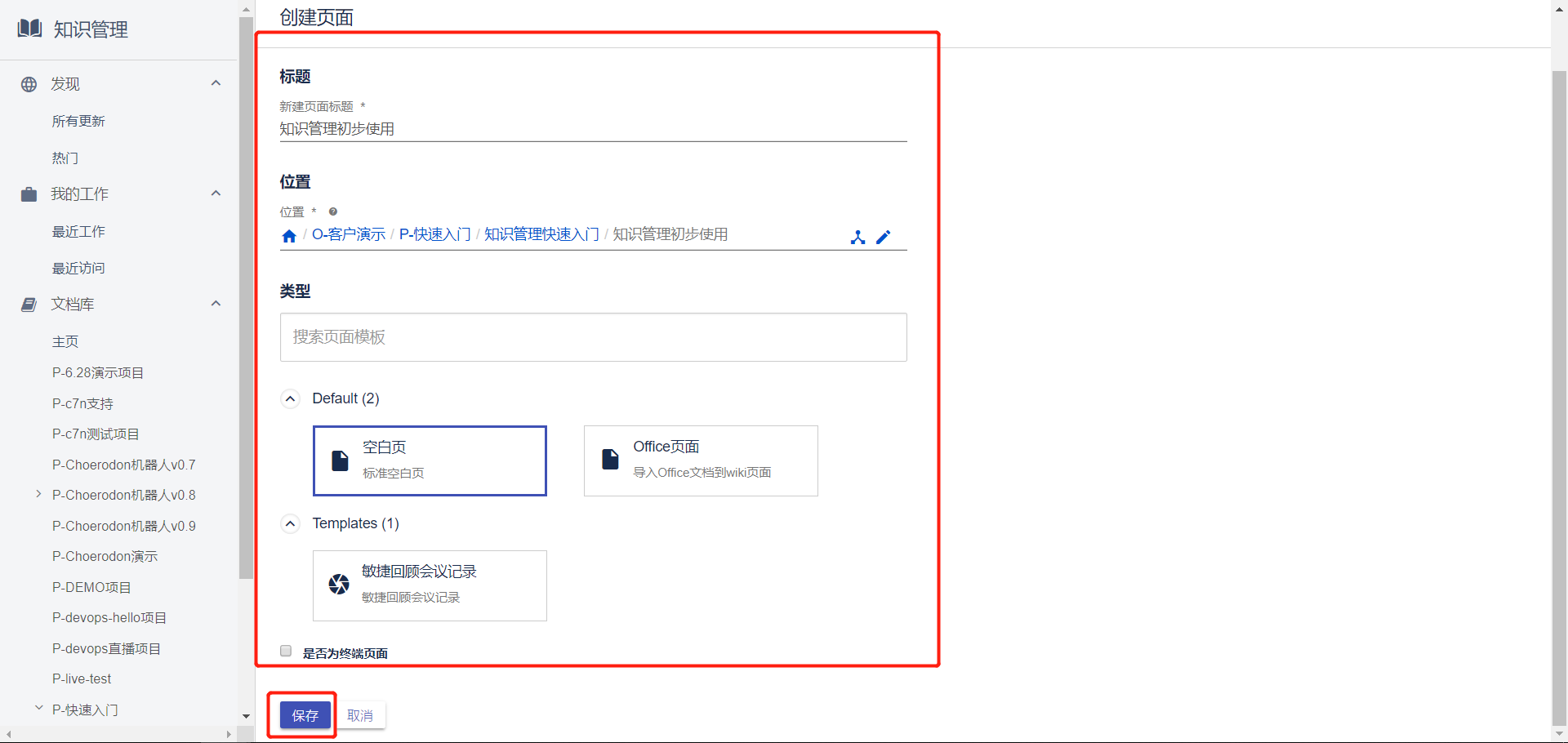The height and width of the screenshot is (743, 1568).
Task: Open P-c7n支持 in sidebar
Action: (82, 403)
